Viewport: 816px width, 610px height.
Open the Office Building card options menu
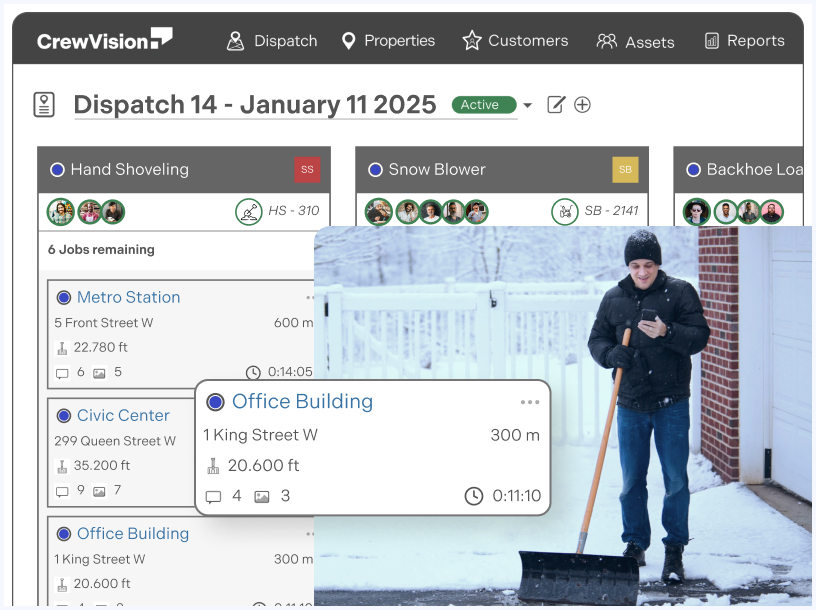pos(529,402)
